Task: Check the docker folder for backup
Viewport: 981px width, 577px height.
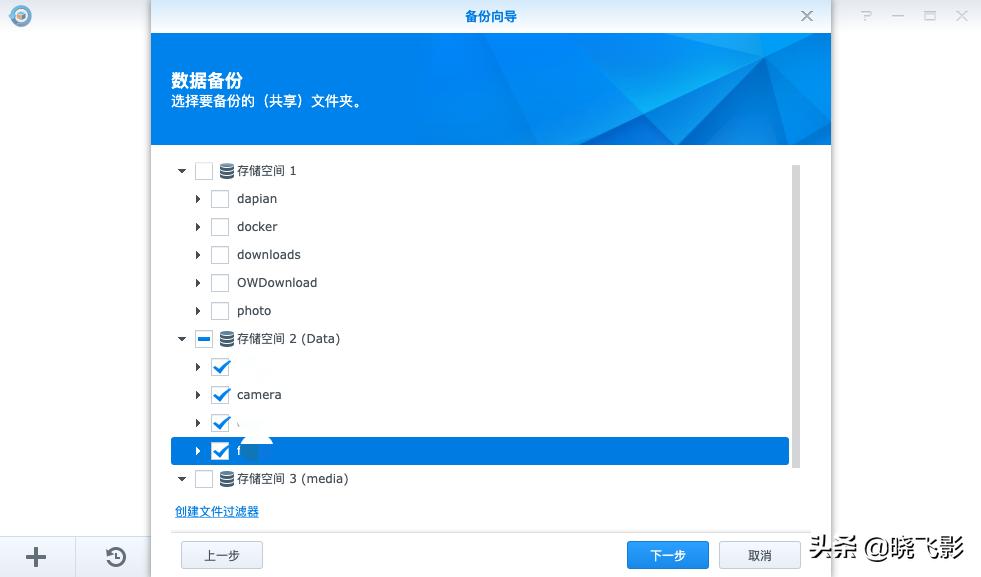Action: tap(220, 226)
